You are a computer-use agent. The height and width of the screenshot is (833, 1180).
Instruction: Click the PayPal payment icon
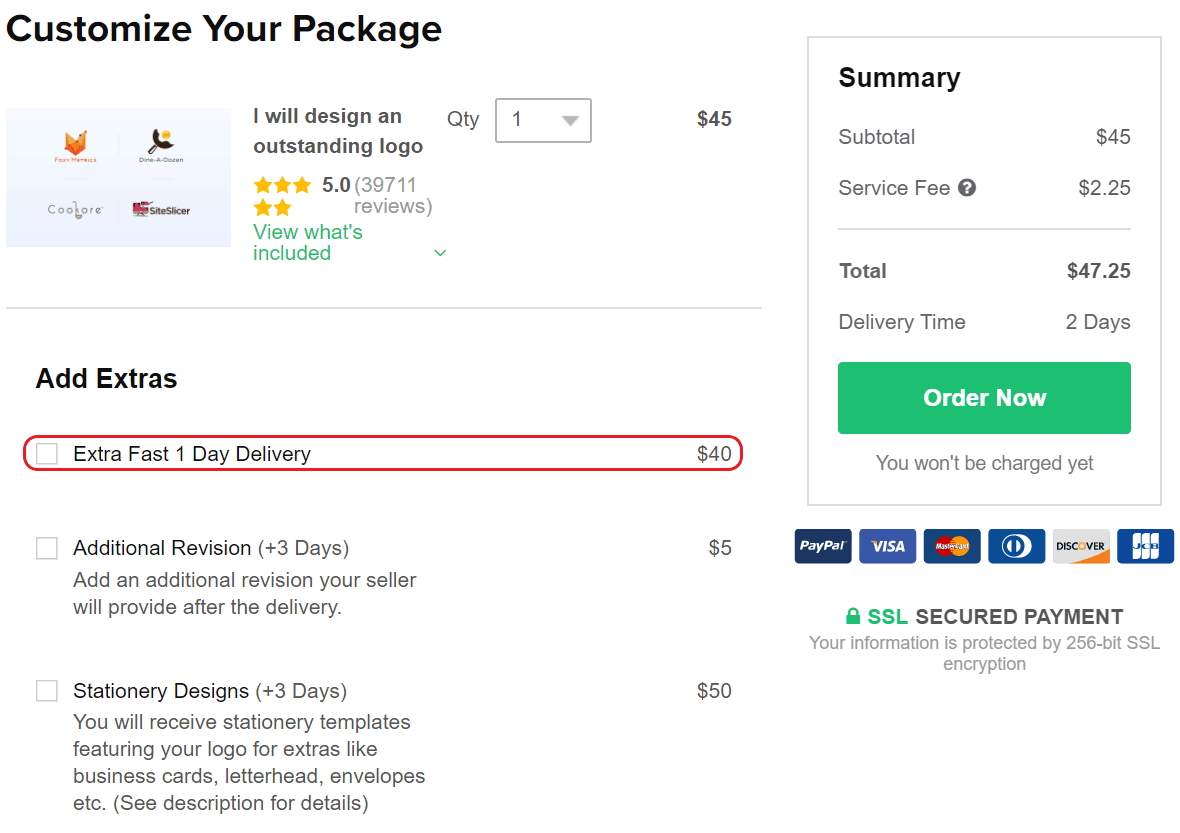[x=822, y=546]
